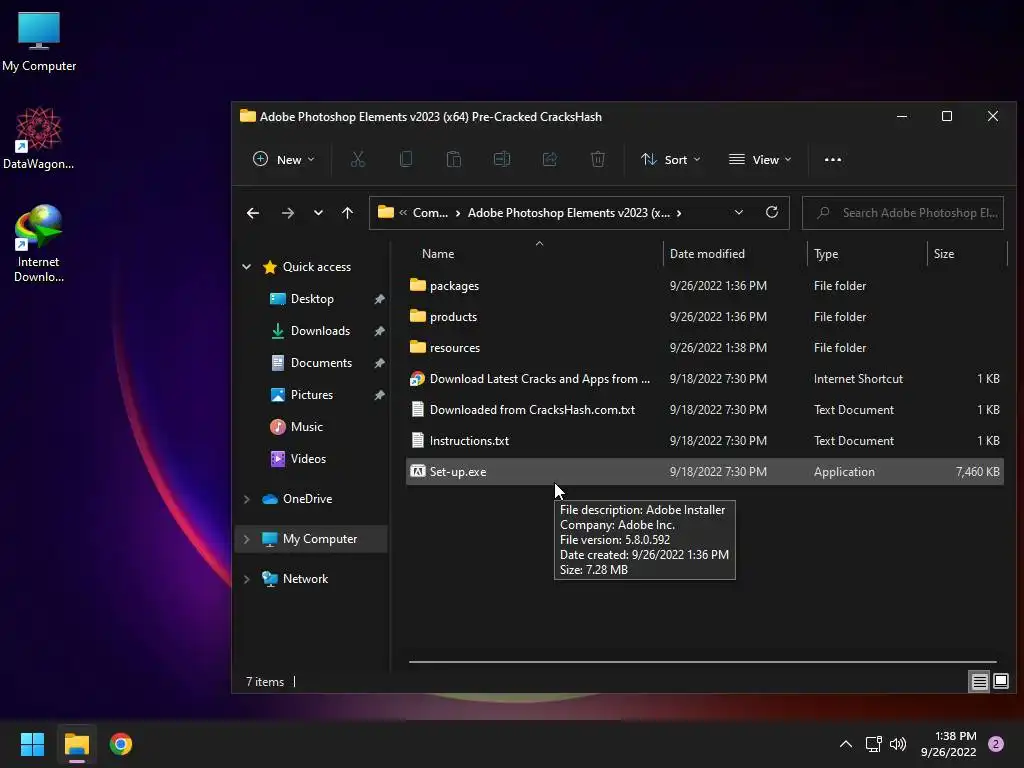Select Documents in Quick access
1024x768 pixels.
(x=321, y=363)
